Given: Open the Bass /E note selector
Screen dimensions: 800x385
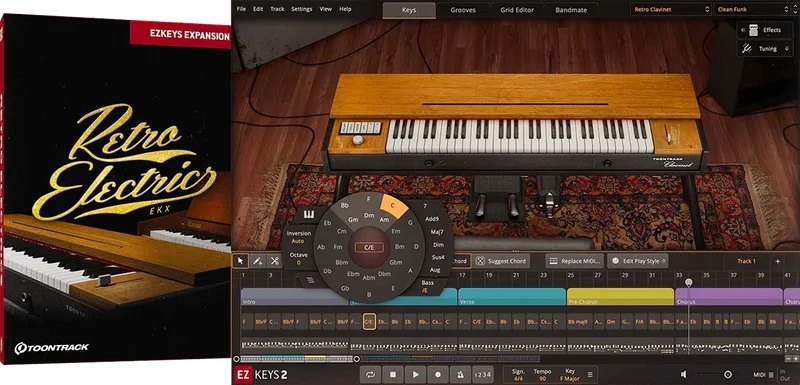Looking at the screenshot, I should click(x=428, y=287).
